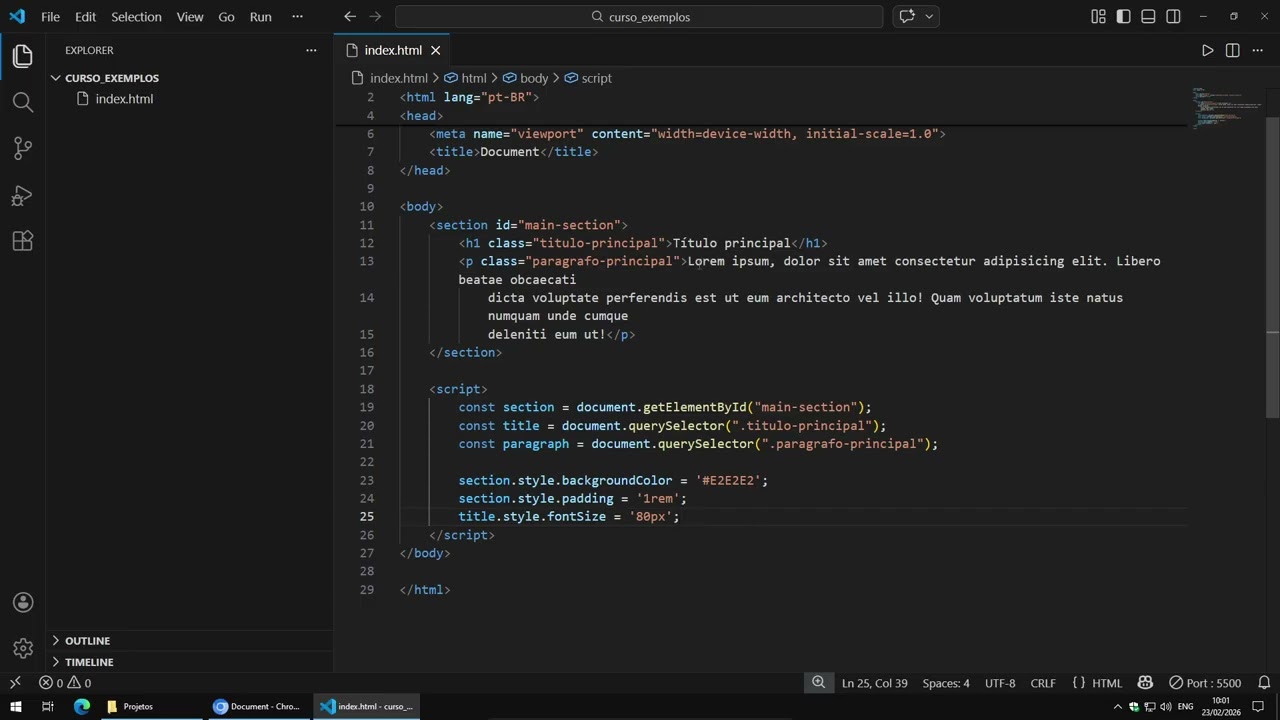1280x720 pixels.
Task: Toggle the Primary Side Bar
Action: [1123, 16]
